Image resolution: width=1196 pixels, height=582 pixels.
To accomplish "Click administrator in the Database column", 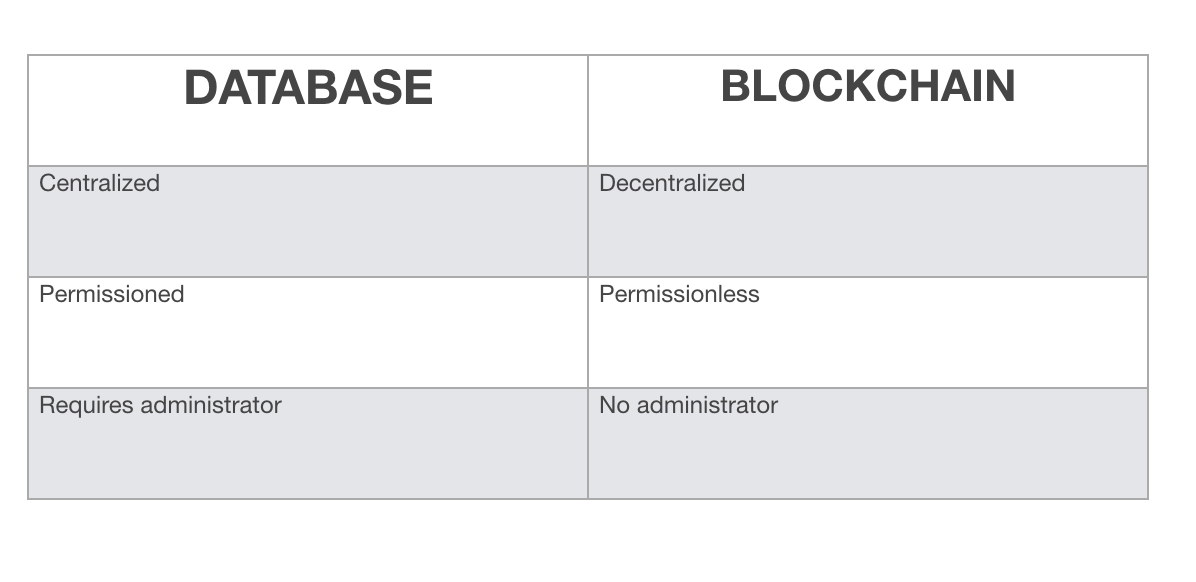I will click(x=211, y=405).
